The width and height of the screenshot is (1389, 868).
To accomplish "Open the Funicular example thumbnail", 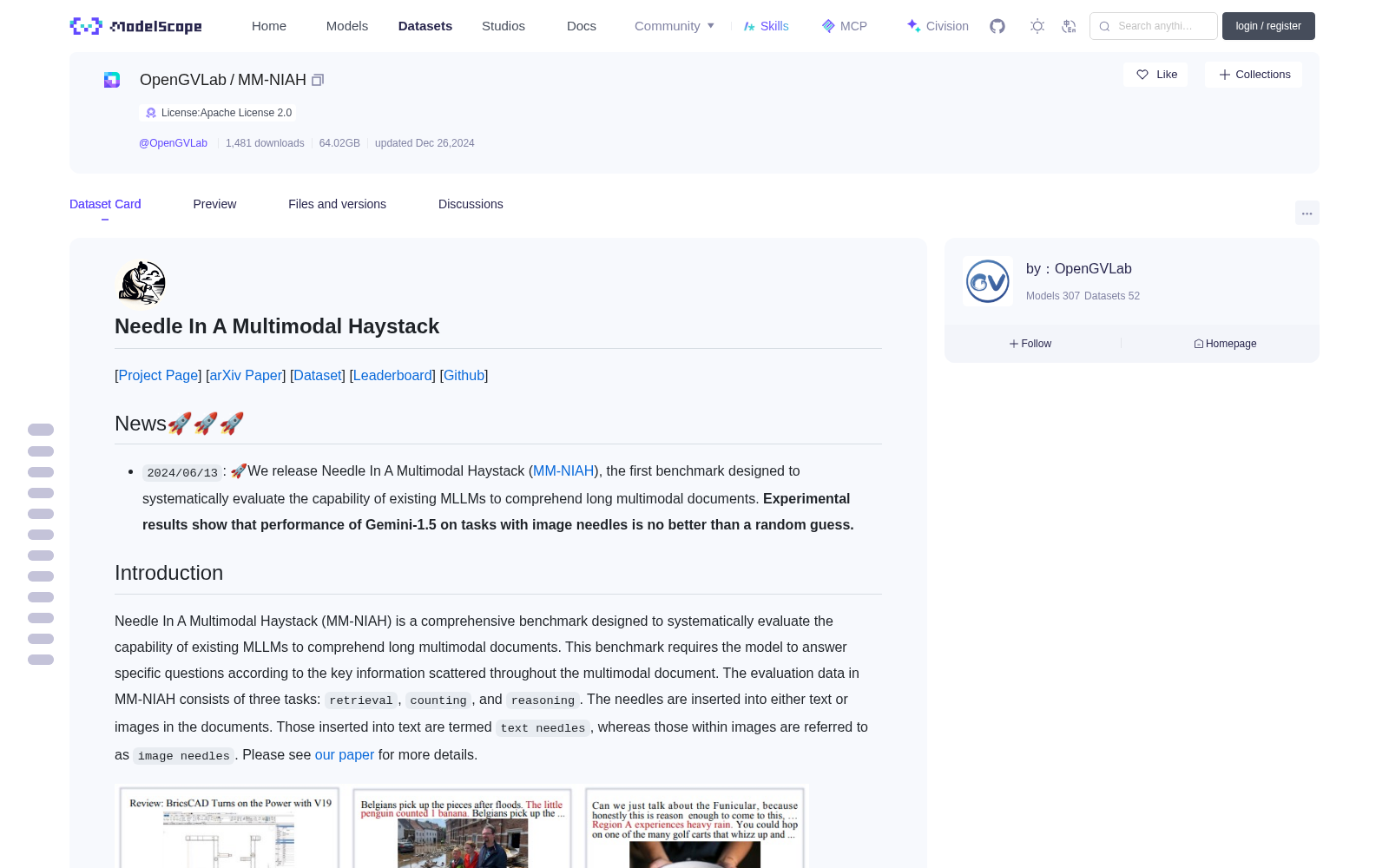I will (x=694, y=827).
